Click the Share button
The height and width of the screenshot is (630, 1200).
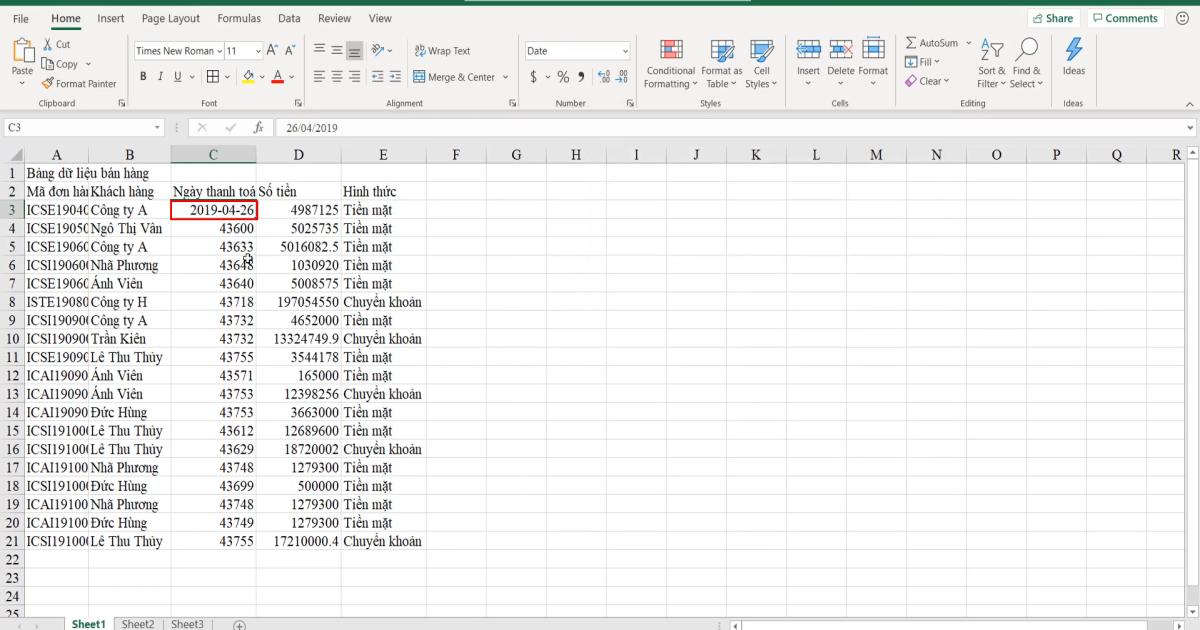point(1054,17)
